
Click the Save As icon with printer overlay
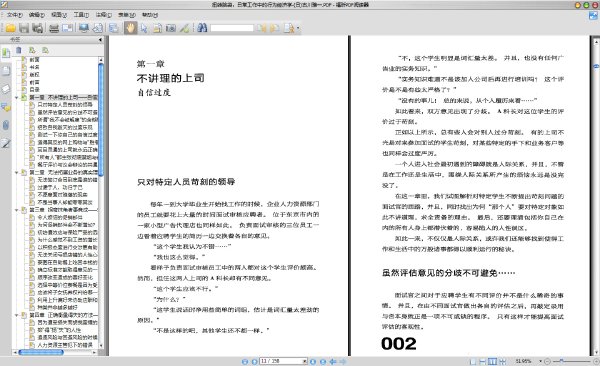coord(38,28)
